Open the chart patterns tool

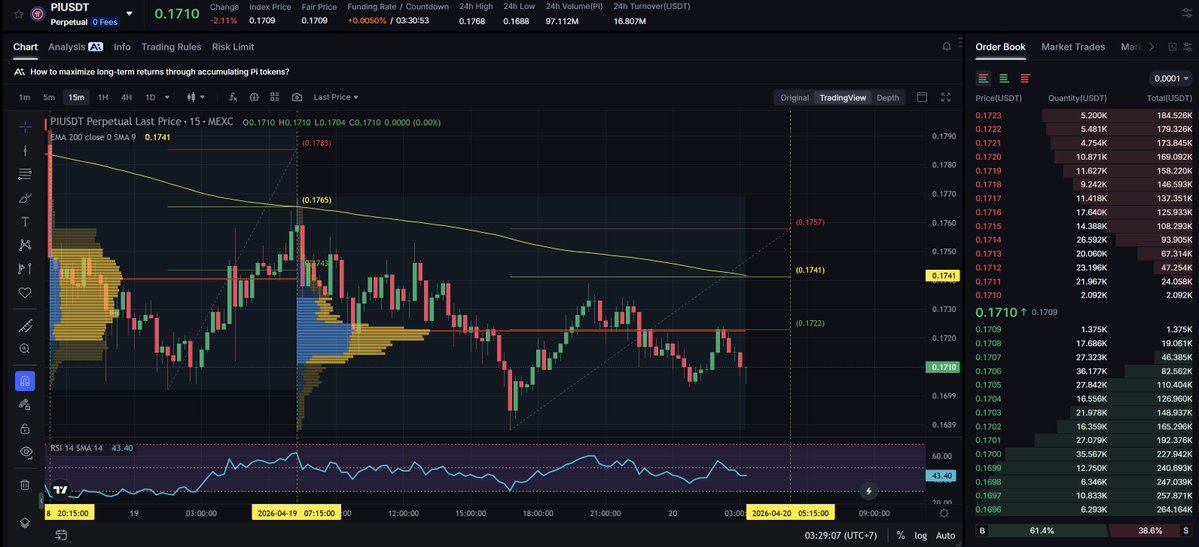pos(24,245)
